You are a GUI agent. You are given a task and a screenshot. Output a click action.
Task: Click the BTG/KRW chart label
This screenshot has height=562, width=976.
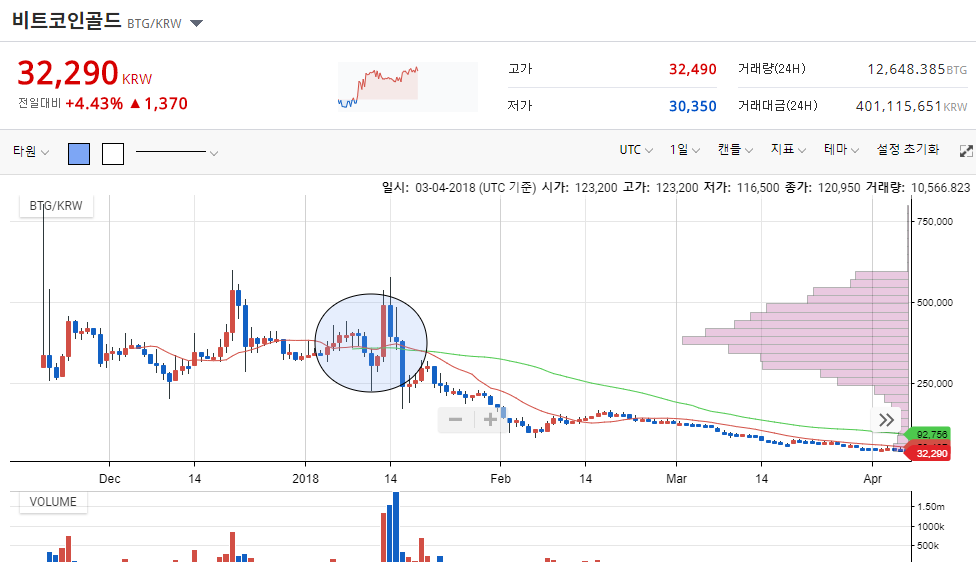56,205
